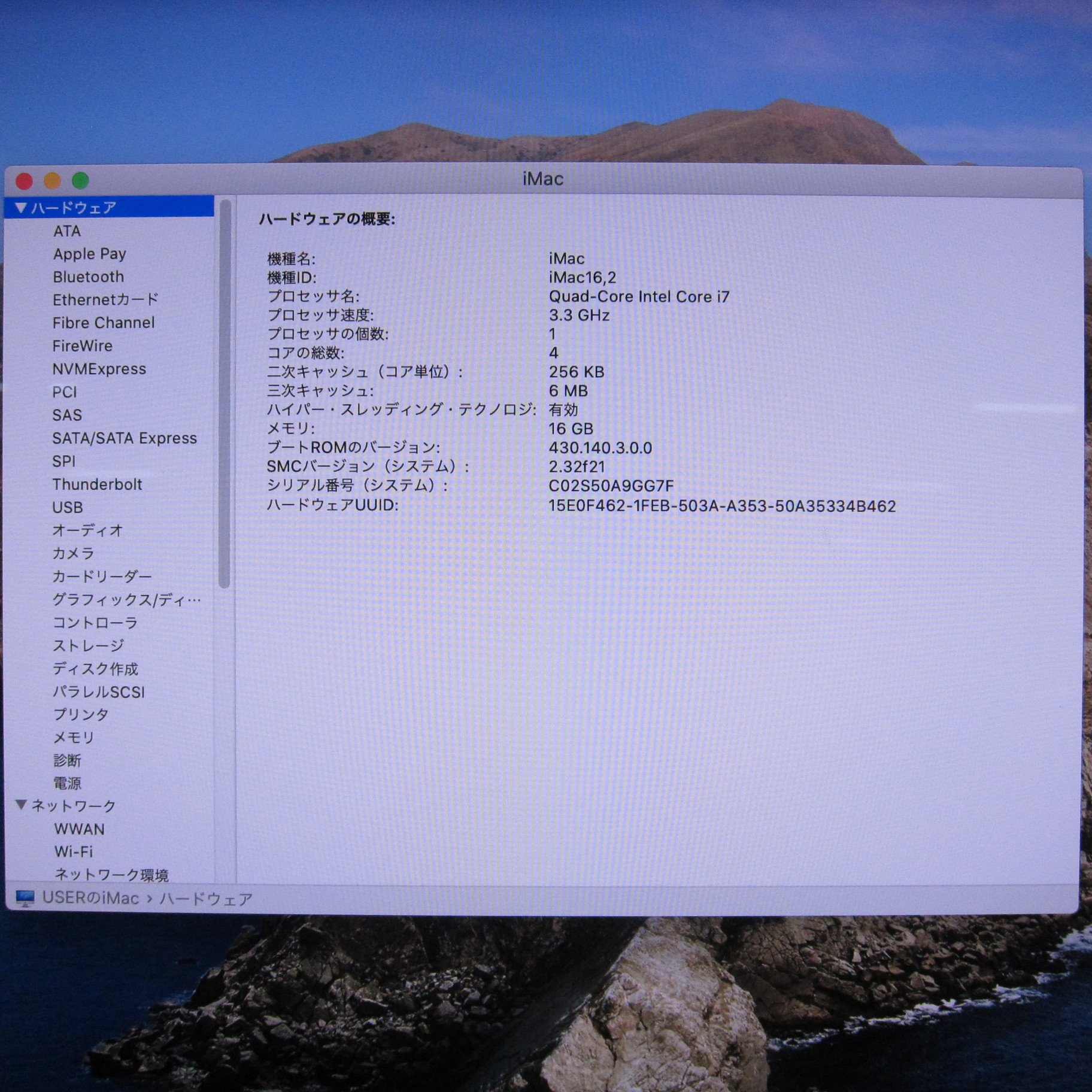Select Apple Pay in the sidebar
This screenshot has width=1092, height=1092.
click(89, 254)
